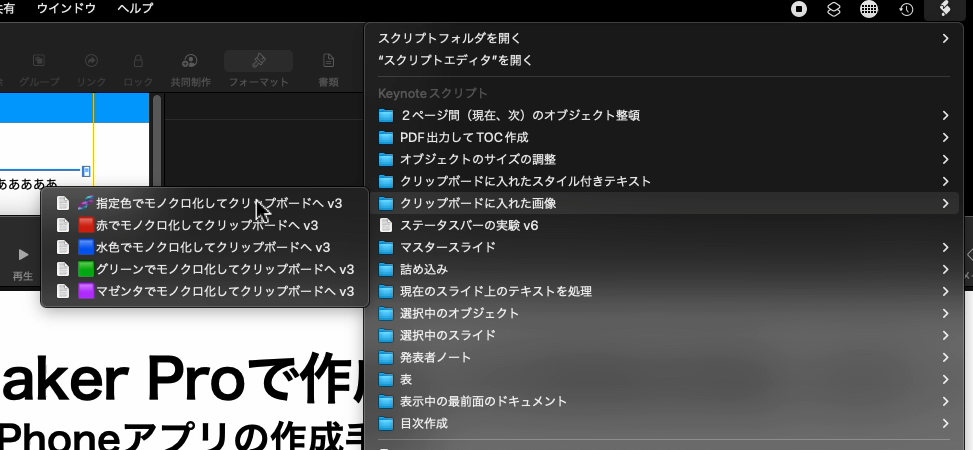The height and width of the screenshot is (450, 973).
Task: Open the ヘルプ menu in menu bar
Action: click(x=135, y=8)
